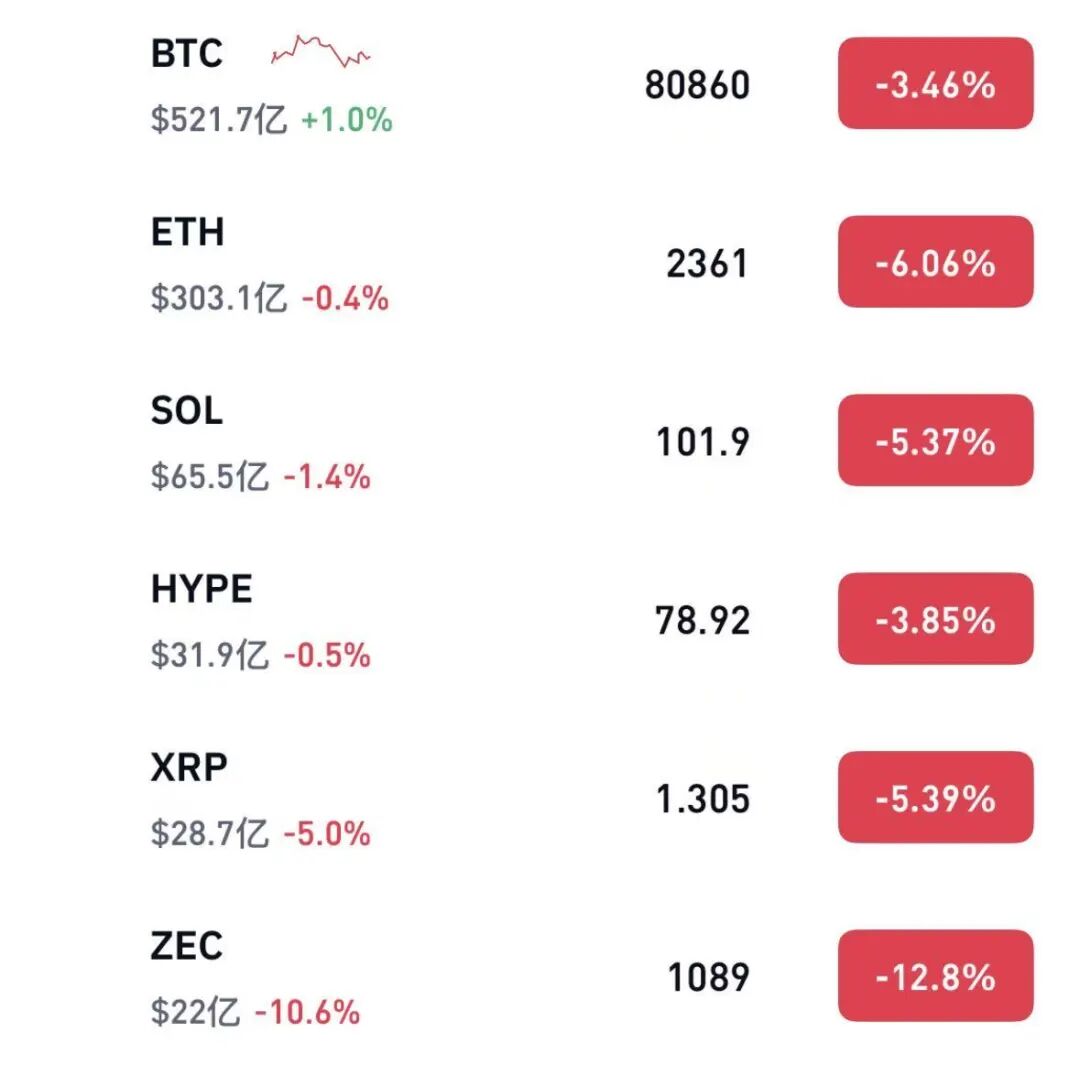
Task: Tap the ZEC -12.8% change badge
Action: coord(935,975)
